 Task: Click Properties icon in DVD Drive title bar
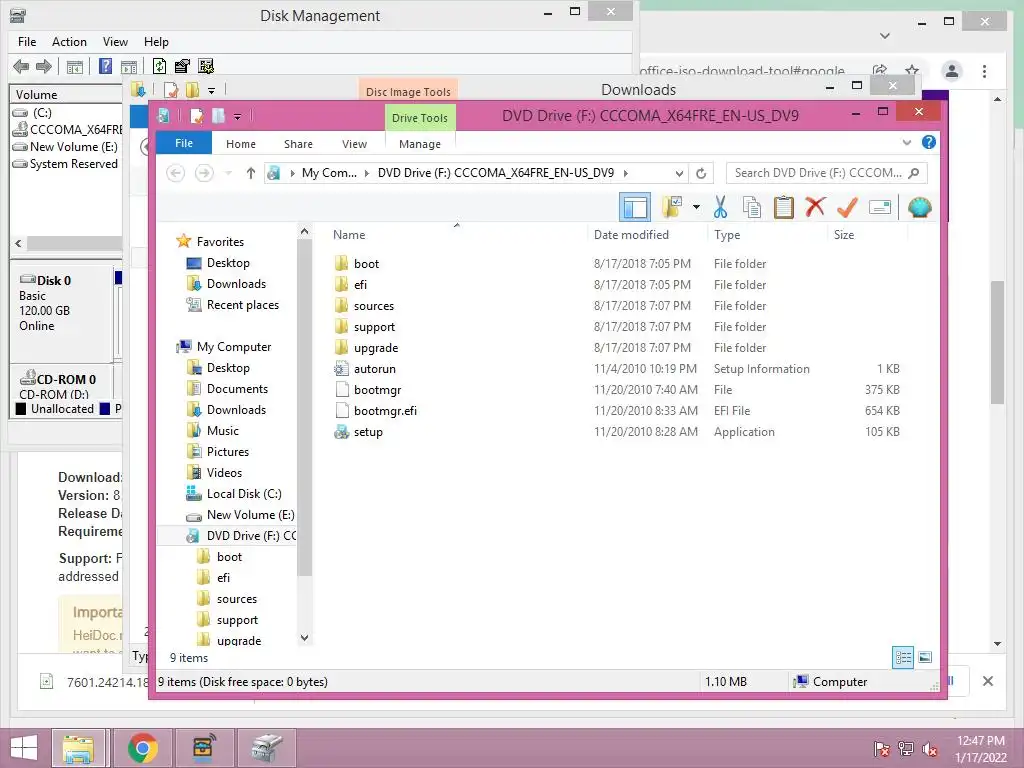pyautogui.click(x=197, y=116)
